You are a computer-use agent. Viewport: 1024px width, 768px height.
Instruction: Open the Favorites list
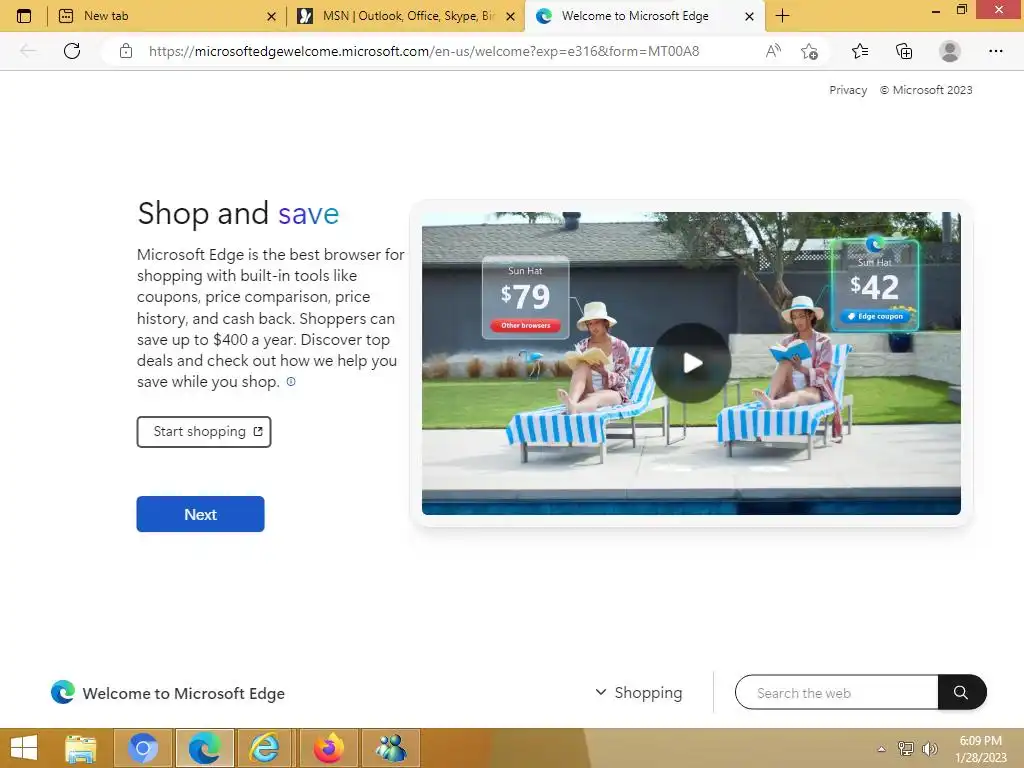pyautogui.click(x=860, y=51)
